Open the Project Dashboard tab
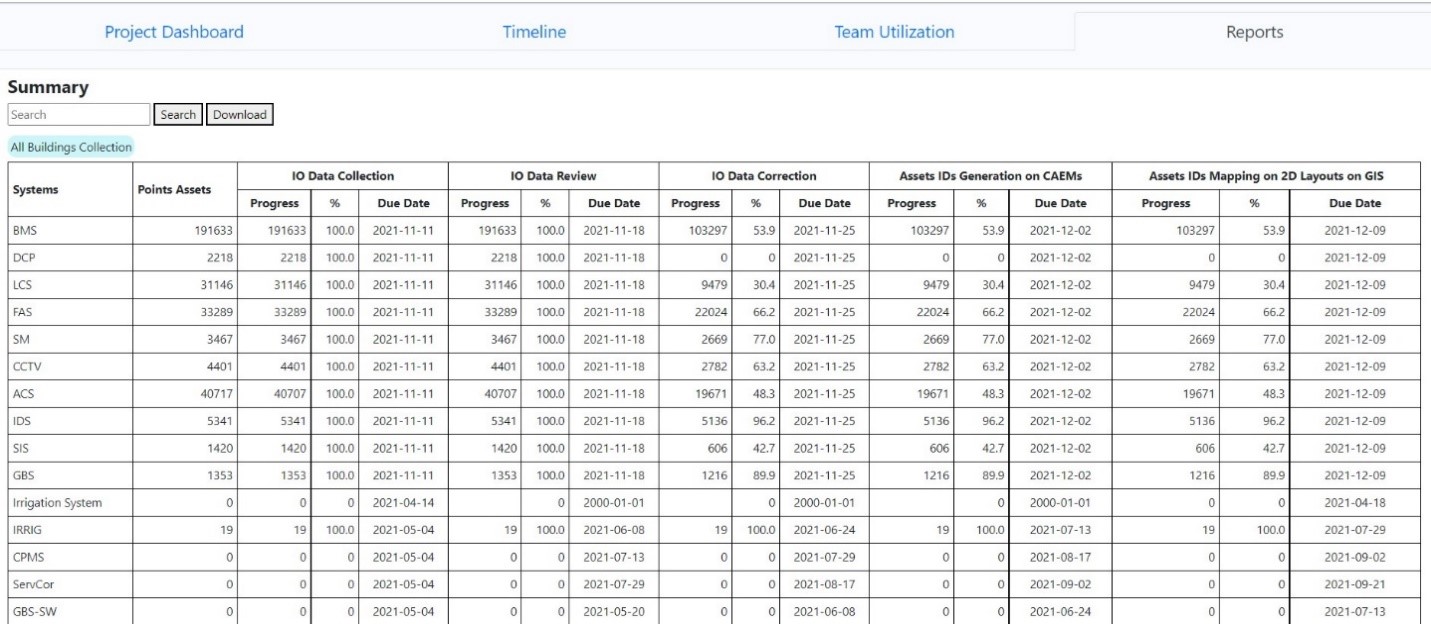The width and height of the screenshot is (1431, 624). (x=174, y=32)
